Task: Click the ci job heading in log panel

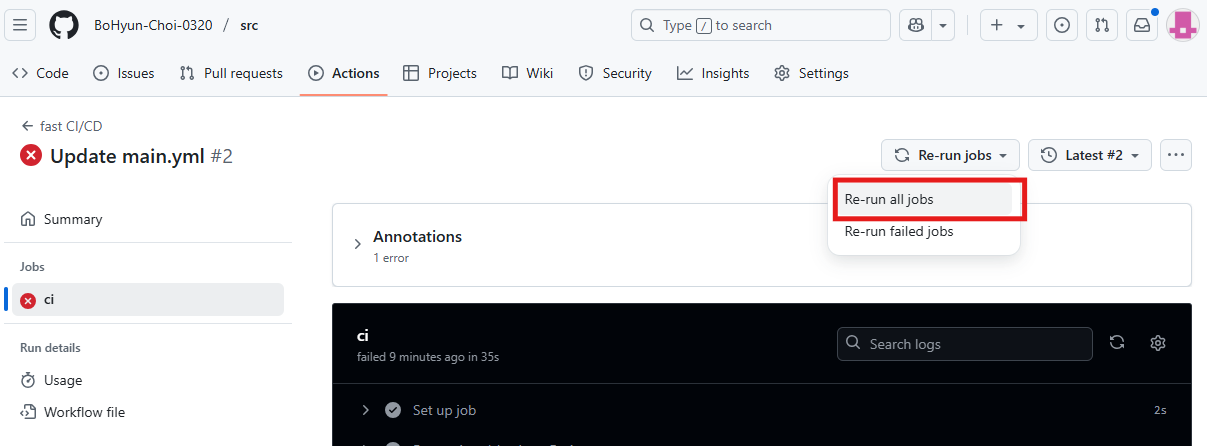Action: point(363,336)
